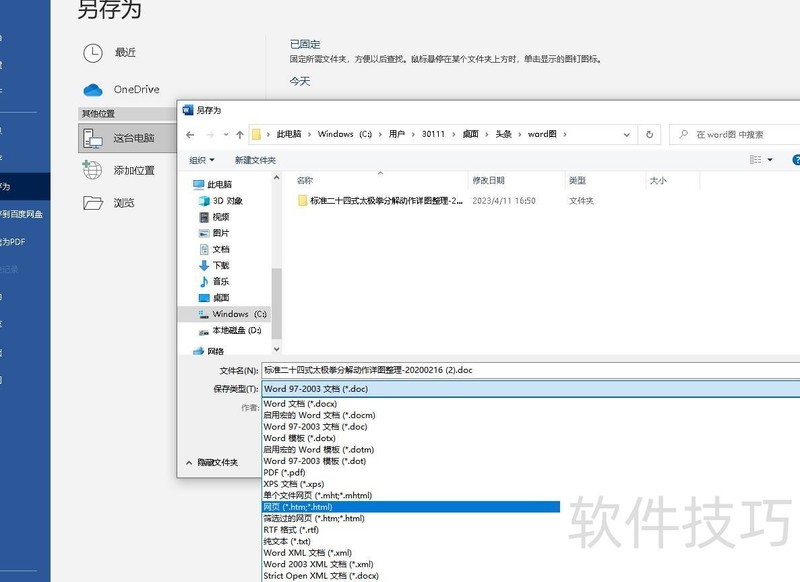
Task: Click the forward navigation arrow
Action: pyautogui.click(x=210, y=135)
